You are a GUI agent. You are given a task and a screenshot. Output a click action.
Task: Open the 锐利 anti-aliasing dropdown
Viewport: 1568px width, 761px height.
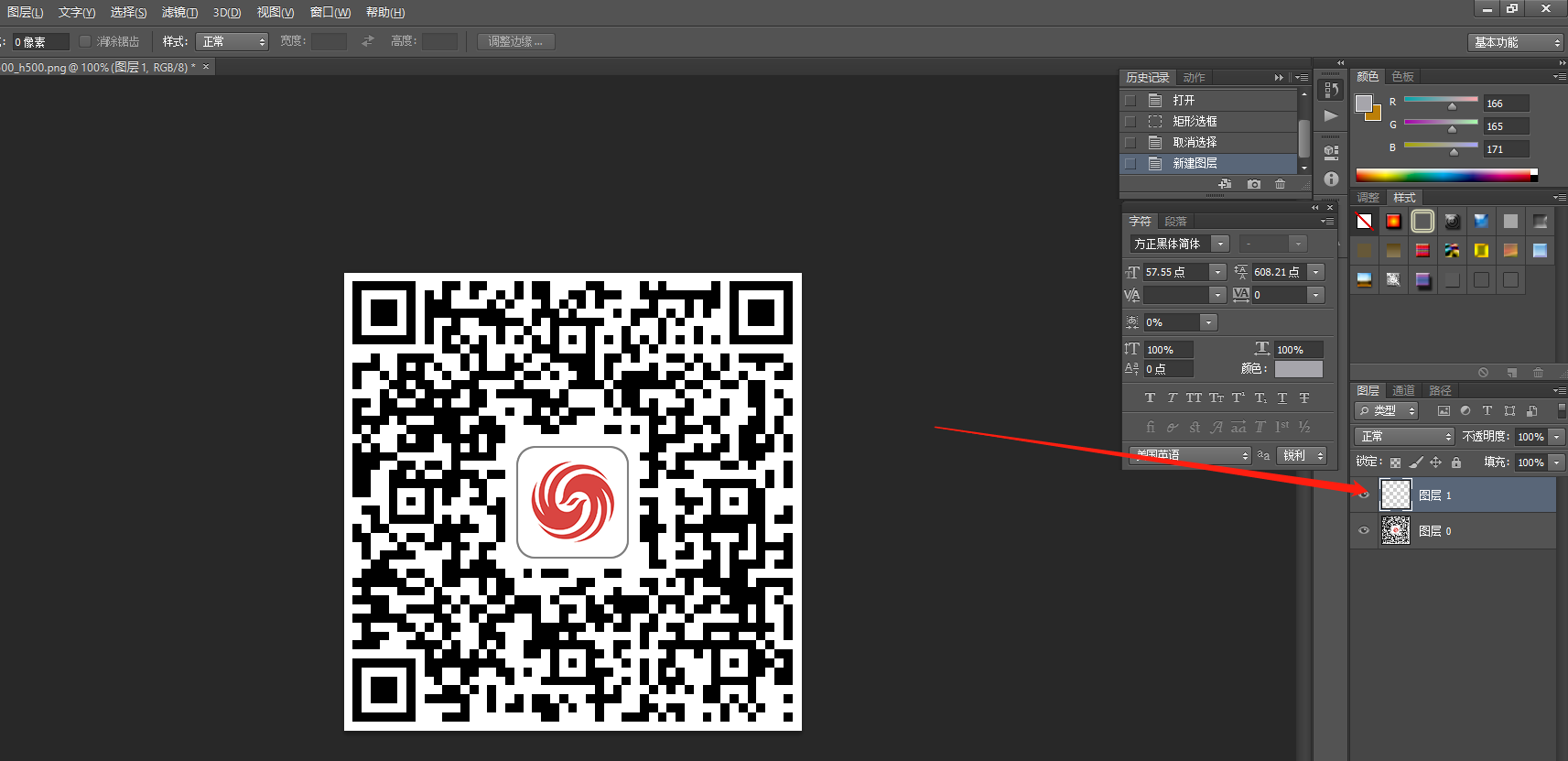point(1302,455)
